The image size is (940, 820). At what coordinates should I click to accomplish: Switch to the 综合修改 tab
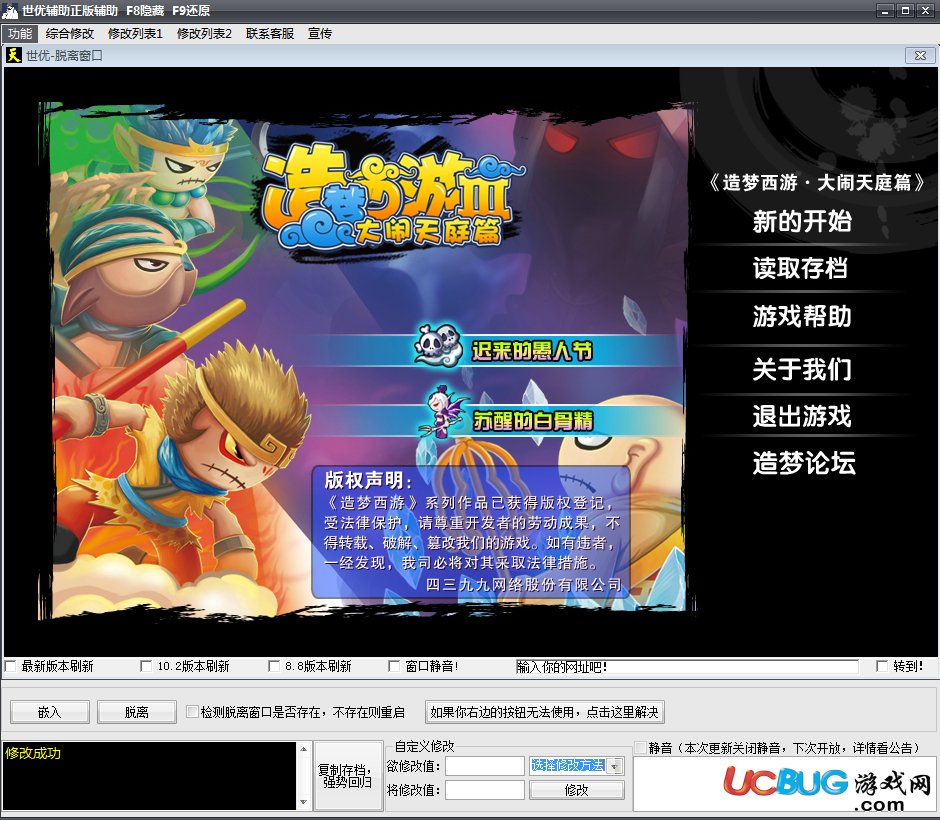[70, 34]
